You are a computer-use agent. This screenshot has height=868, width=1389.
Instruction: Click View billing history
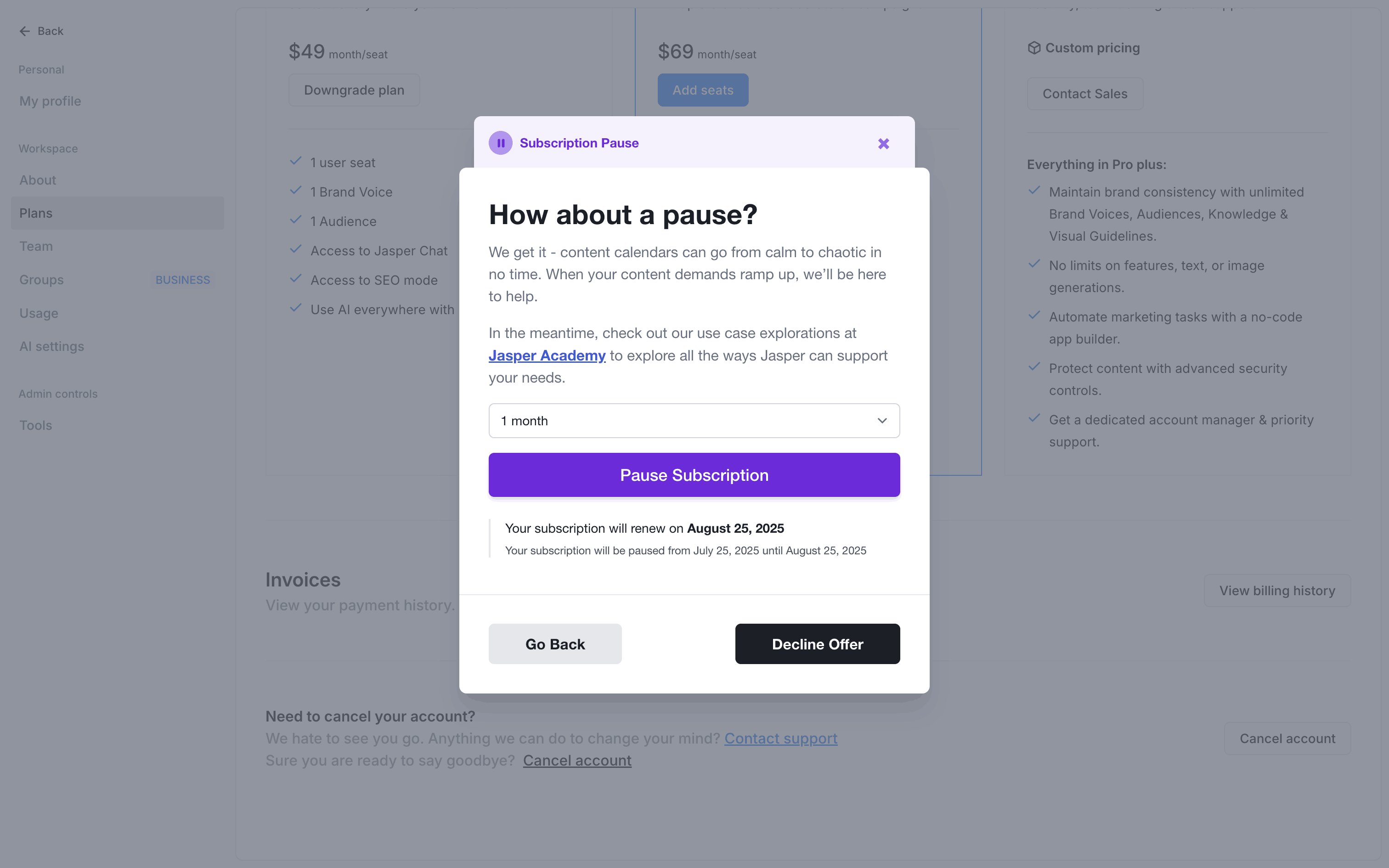(1277, 591)
